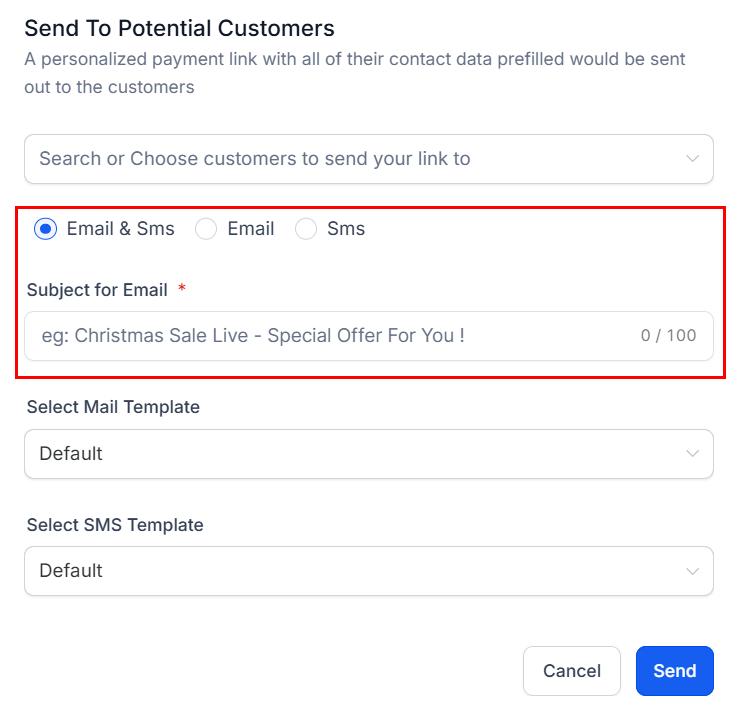Click the "Select Mail Template" label
Image resolution: width=739 pixels, height=707 pixels.
[113, 407]
